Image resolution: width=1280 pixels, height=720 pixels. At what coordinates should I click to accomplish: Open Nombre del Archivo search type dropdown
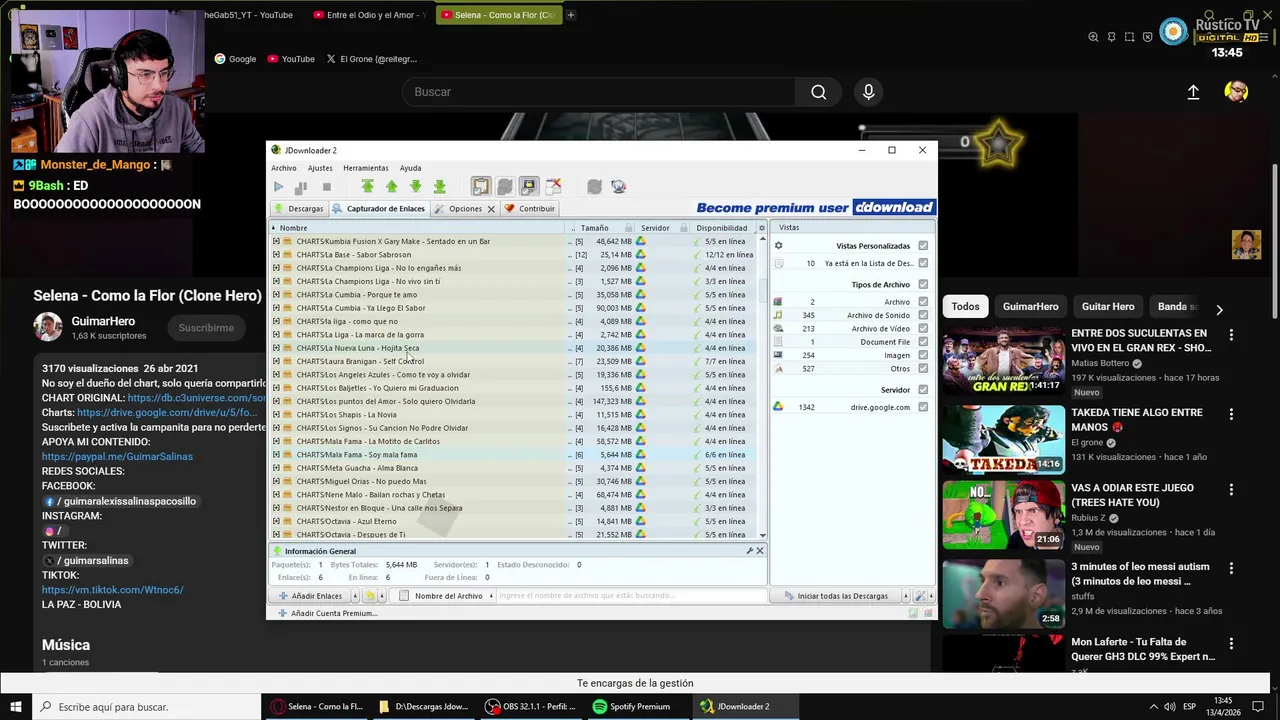490,596
